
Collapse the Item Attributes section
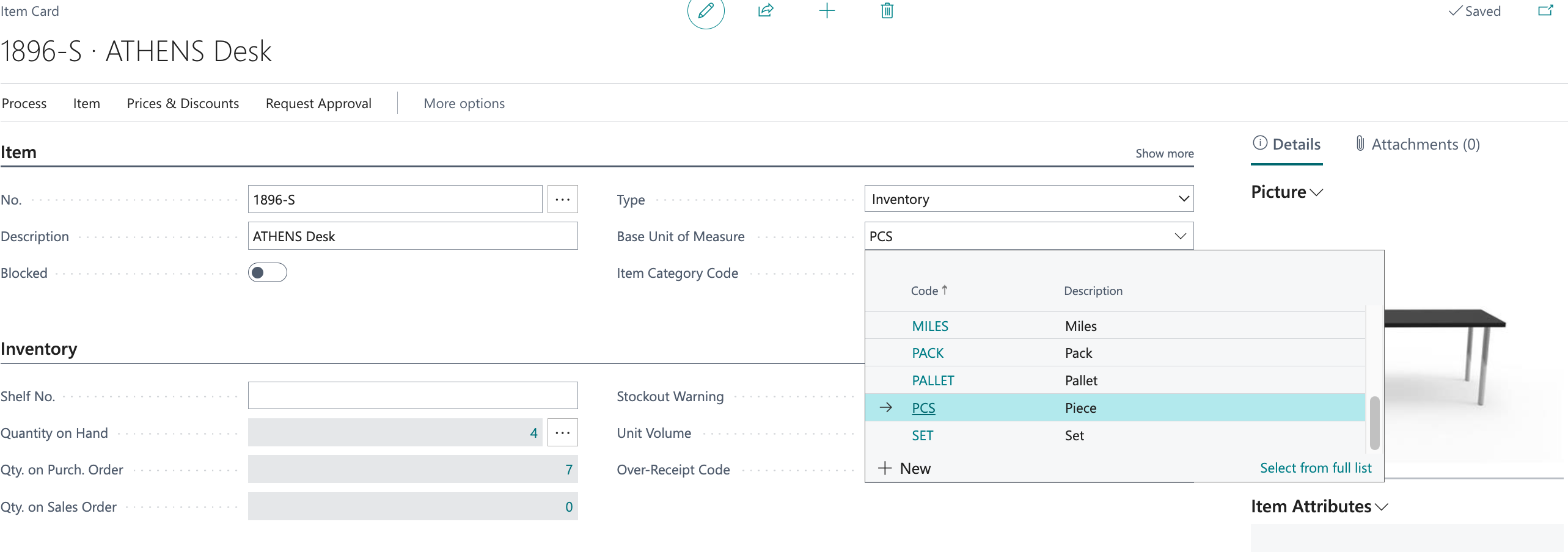point(1382,507)
